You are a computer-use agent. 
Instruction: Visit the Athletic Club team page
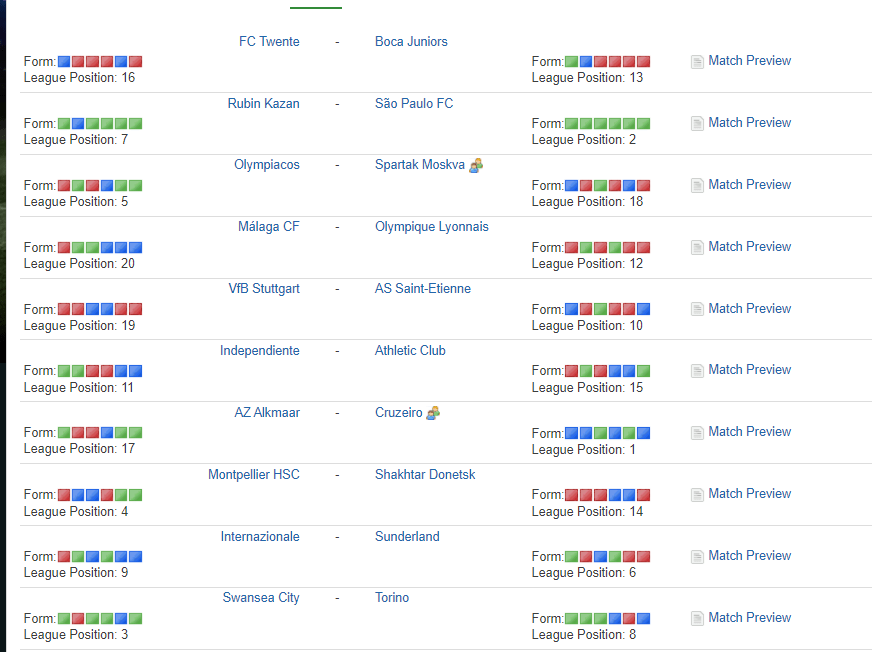pyautogui.click(x=410, y=351)
